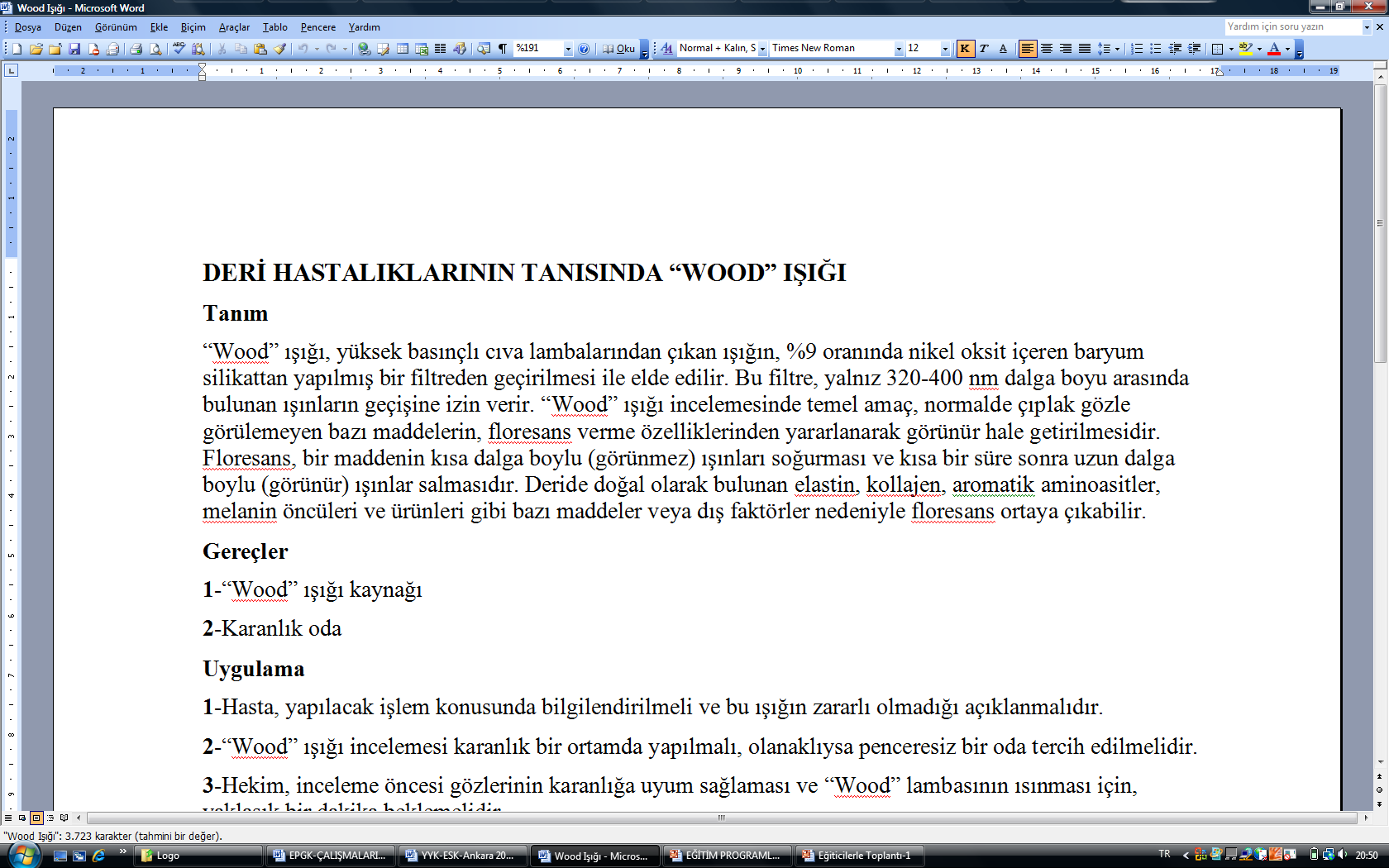Expand the font color dropdown arrow
Screen dimensions: 1389x868
click(1287, 49)
